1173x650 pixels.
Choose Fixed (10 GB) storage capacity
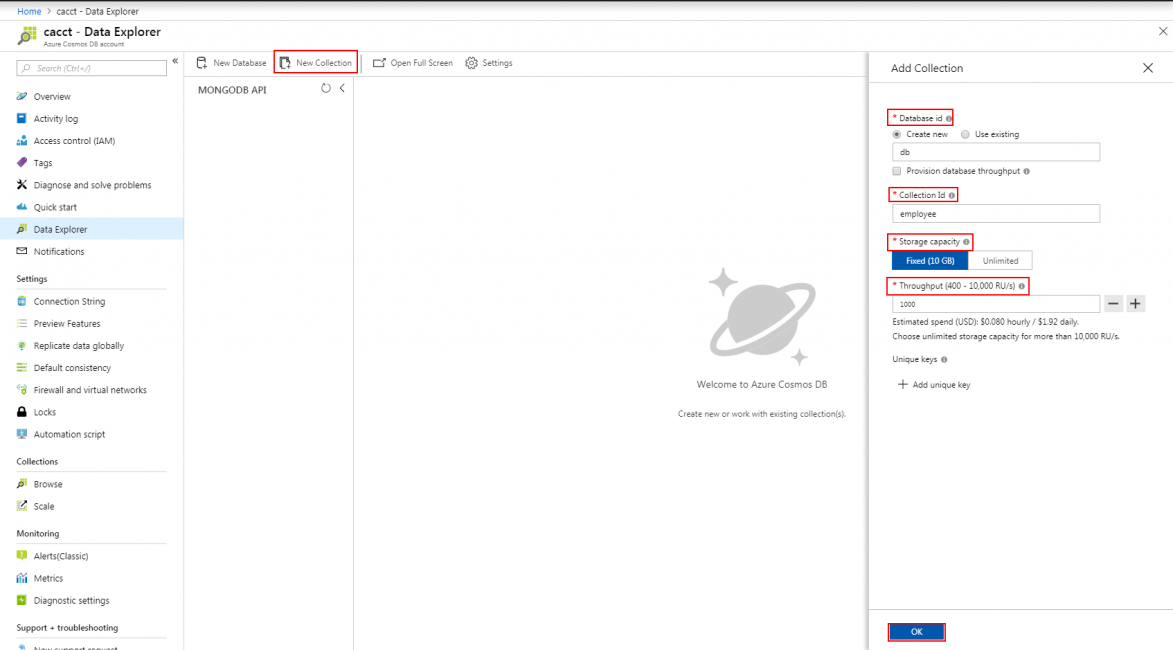[930, 260]
